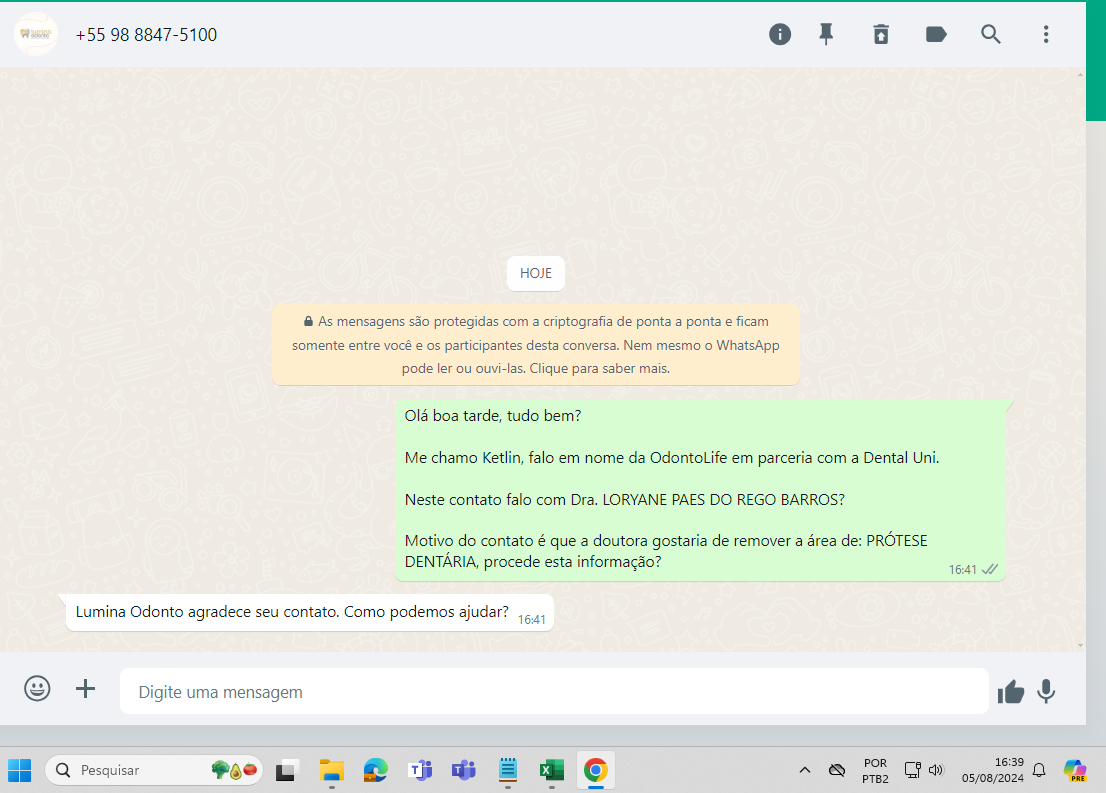Click the Lumina Odonto reply message
The width and height of the screenshot is (1106, 793).
pos(310,612)
